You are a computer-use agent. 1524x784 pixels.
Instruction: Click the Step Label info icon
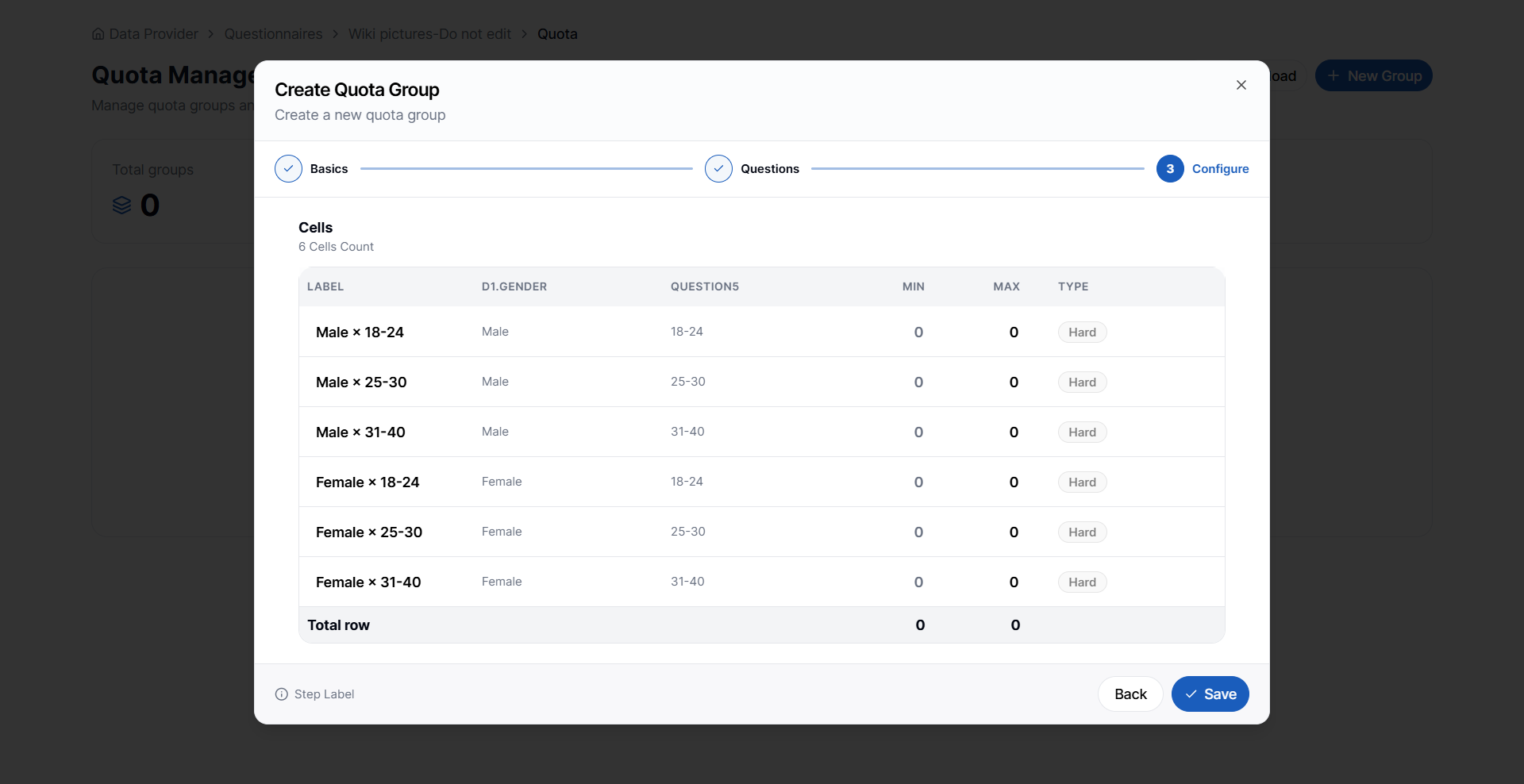point(281,694)
